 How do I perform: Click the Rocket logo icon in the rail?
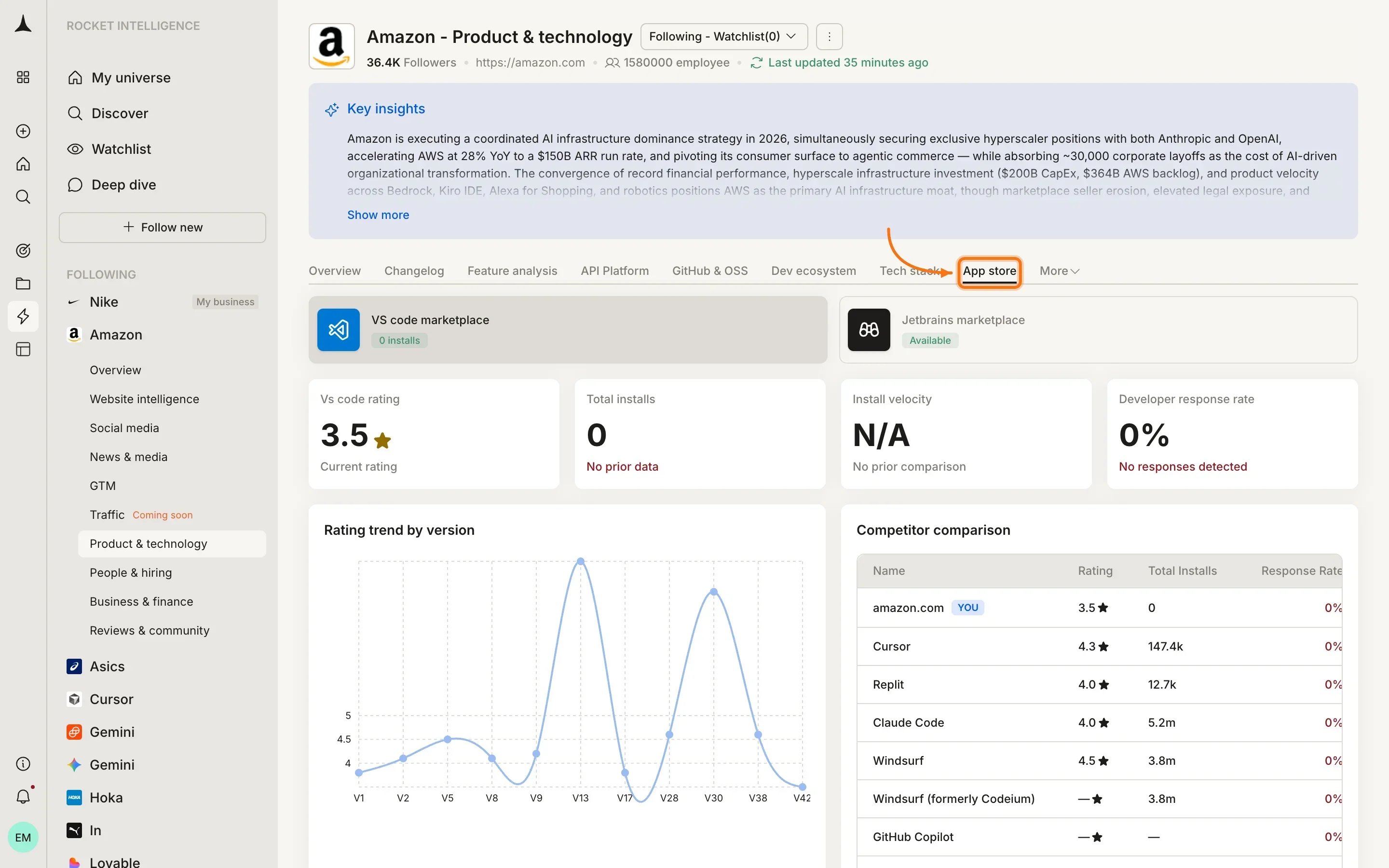point(23,24)
